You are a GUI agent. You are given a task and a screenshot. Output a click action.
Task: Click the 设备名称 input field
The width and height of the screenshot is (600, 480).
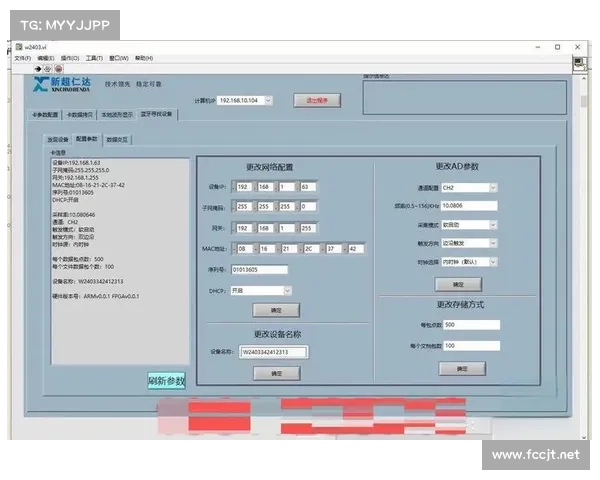click(274, 352)
